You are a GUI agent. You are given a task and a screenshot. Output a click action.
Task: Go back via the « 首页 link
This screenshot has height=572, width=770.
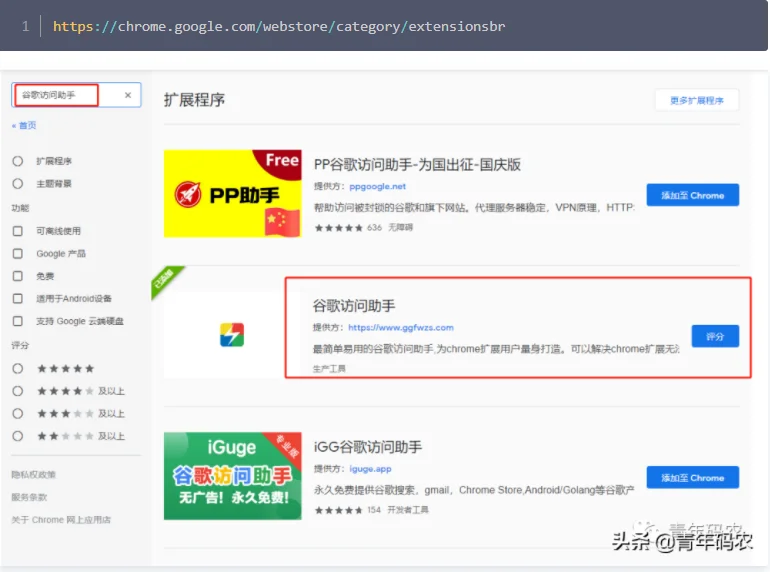tap(24, 125)
